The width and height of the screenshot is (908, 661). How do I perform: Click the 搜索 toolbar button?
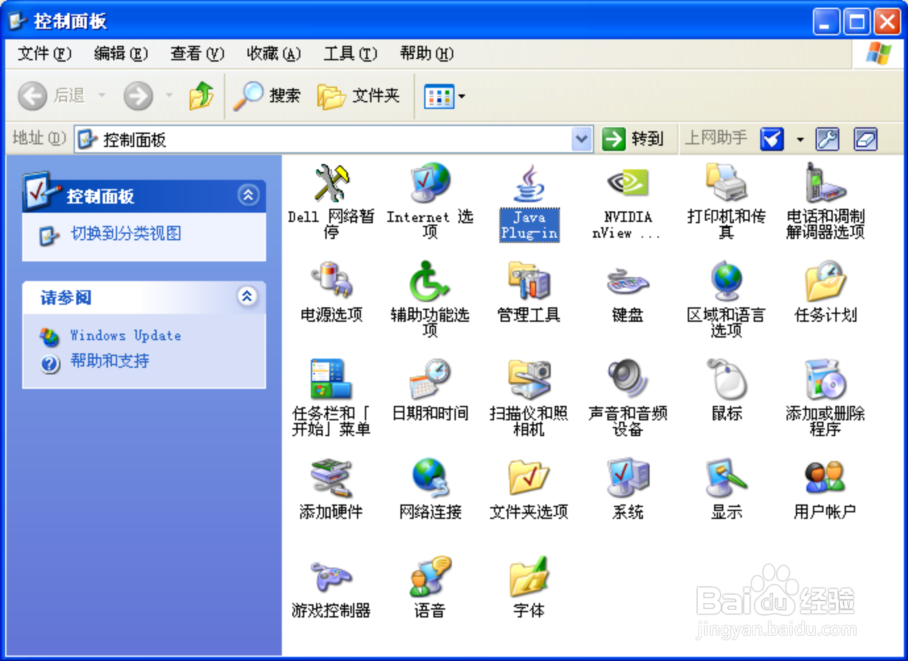tap(267, 96)
